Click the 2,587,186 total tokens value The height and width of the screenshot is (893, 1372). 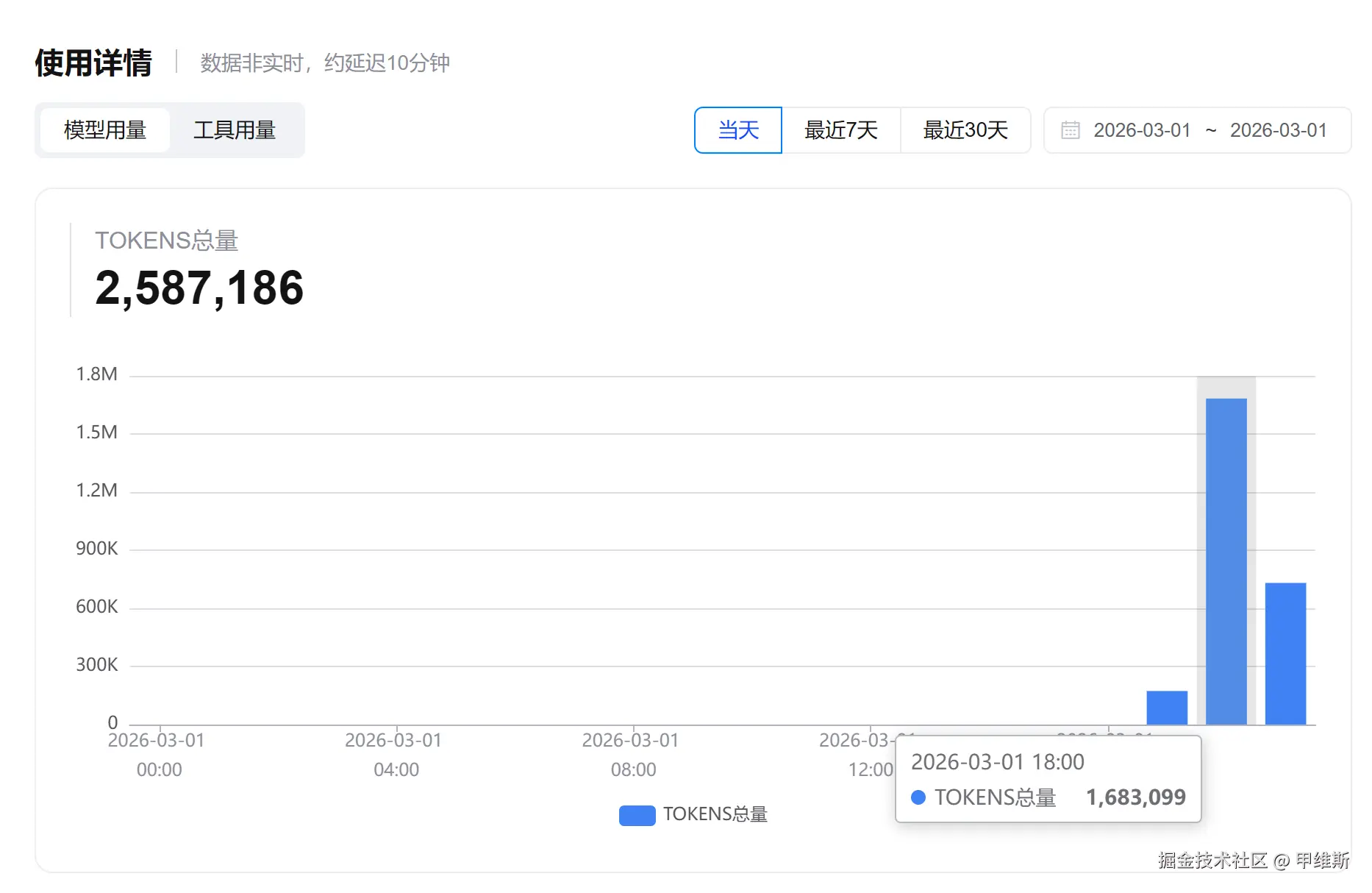tap(199, 288)
